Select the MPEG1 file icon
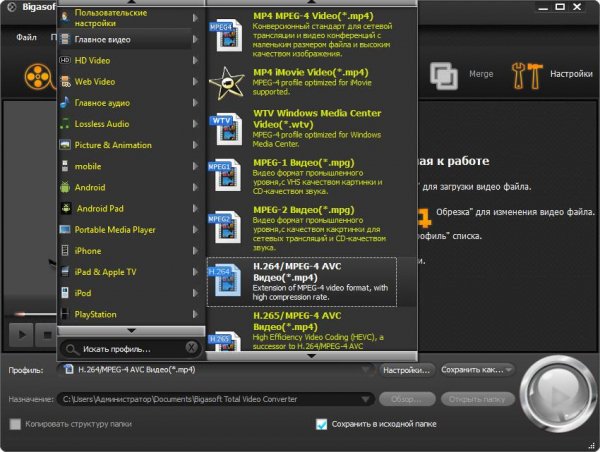The width and height of the screenshot is (600, 452). tap(225, 176)
